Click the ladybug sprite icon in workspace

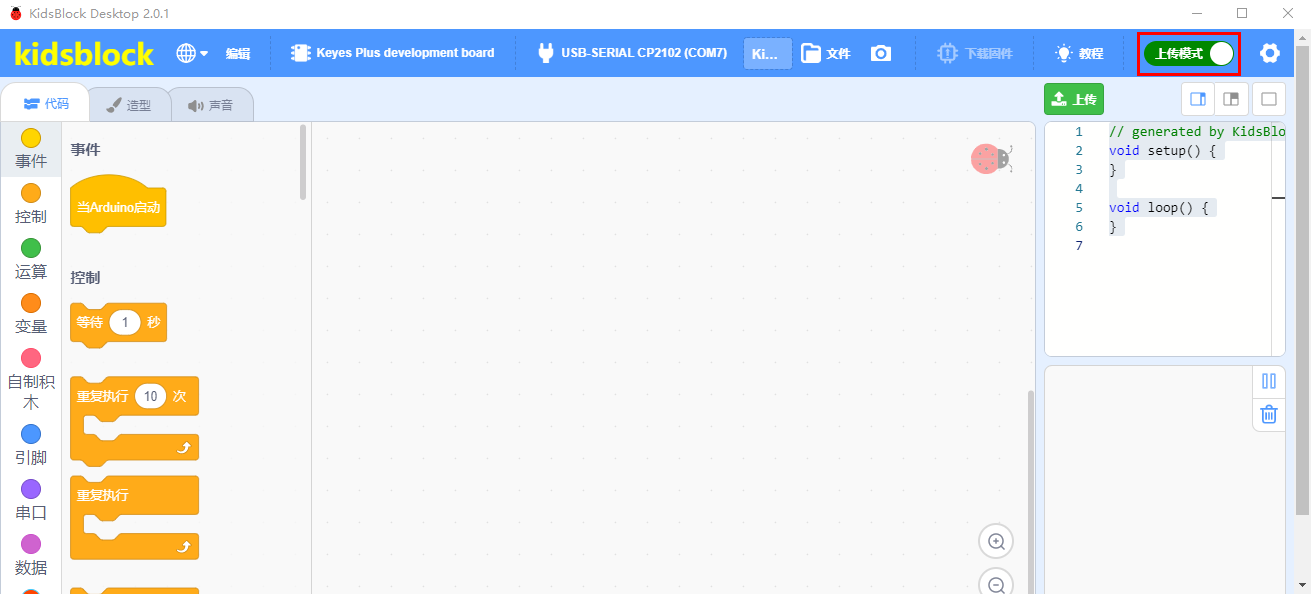click(992, 158)
